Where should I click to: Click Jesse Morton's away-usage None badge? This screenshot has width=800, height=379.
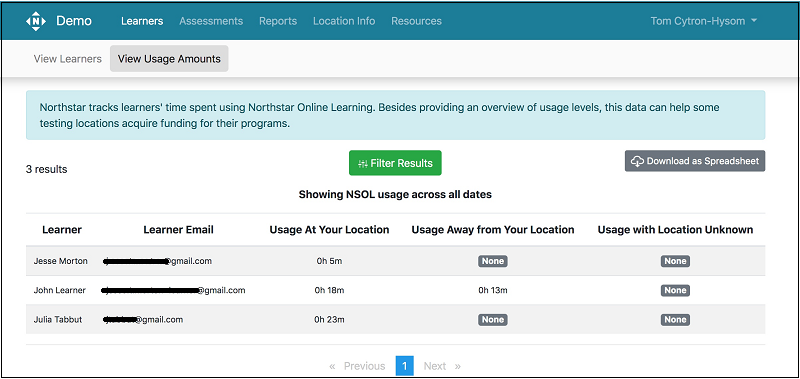coord(493,261)
